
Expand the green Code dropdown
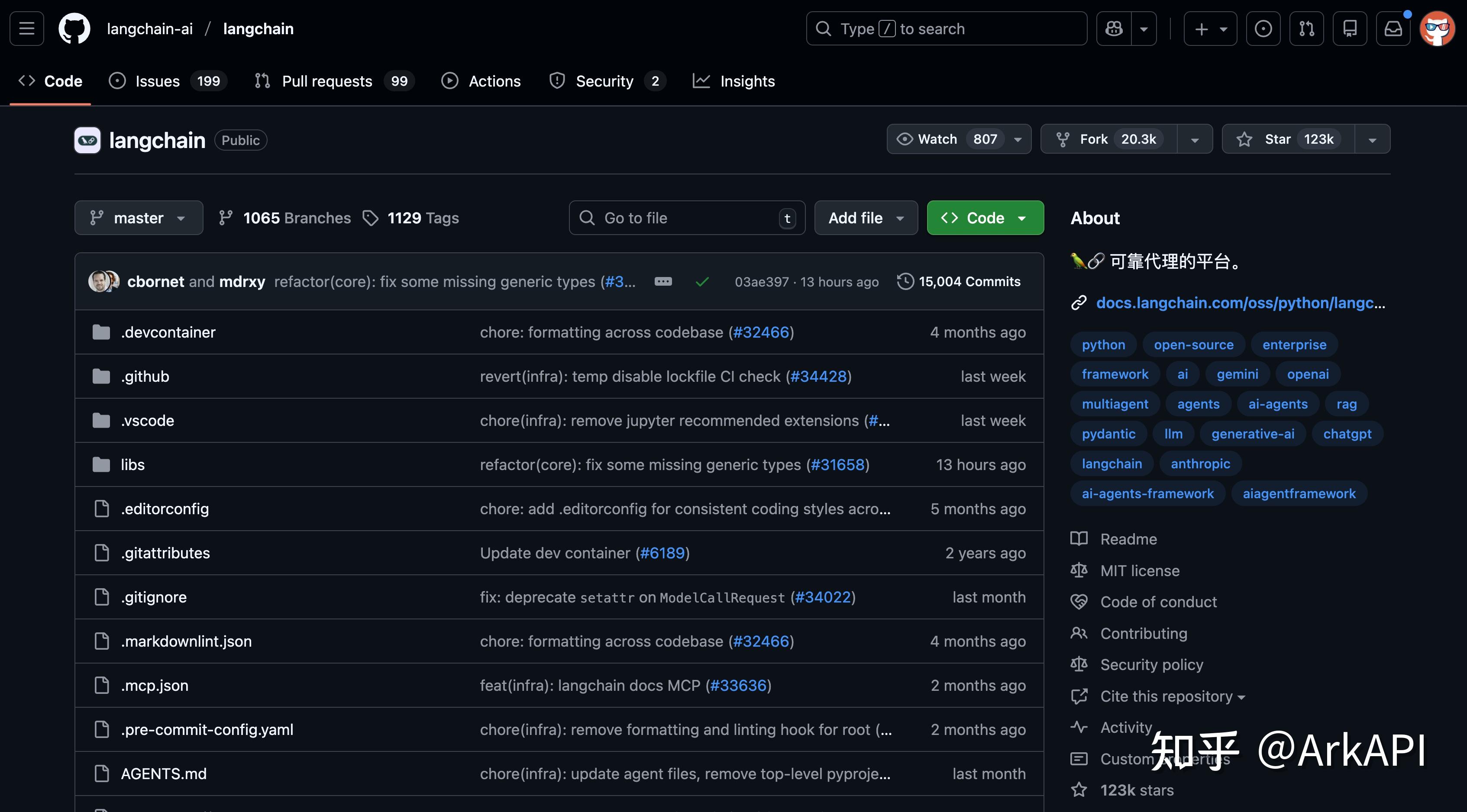click(x=985, y=218)
